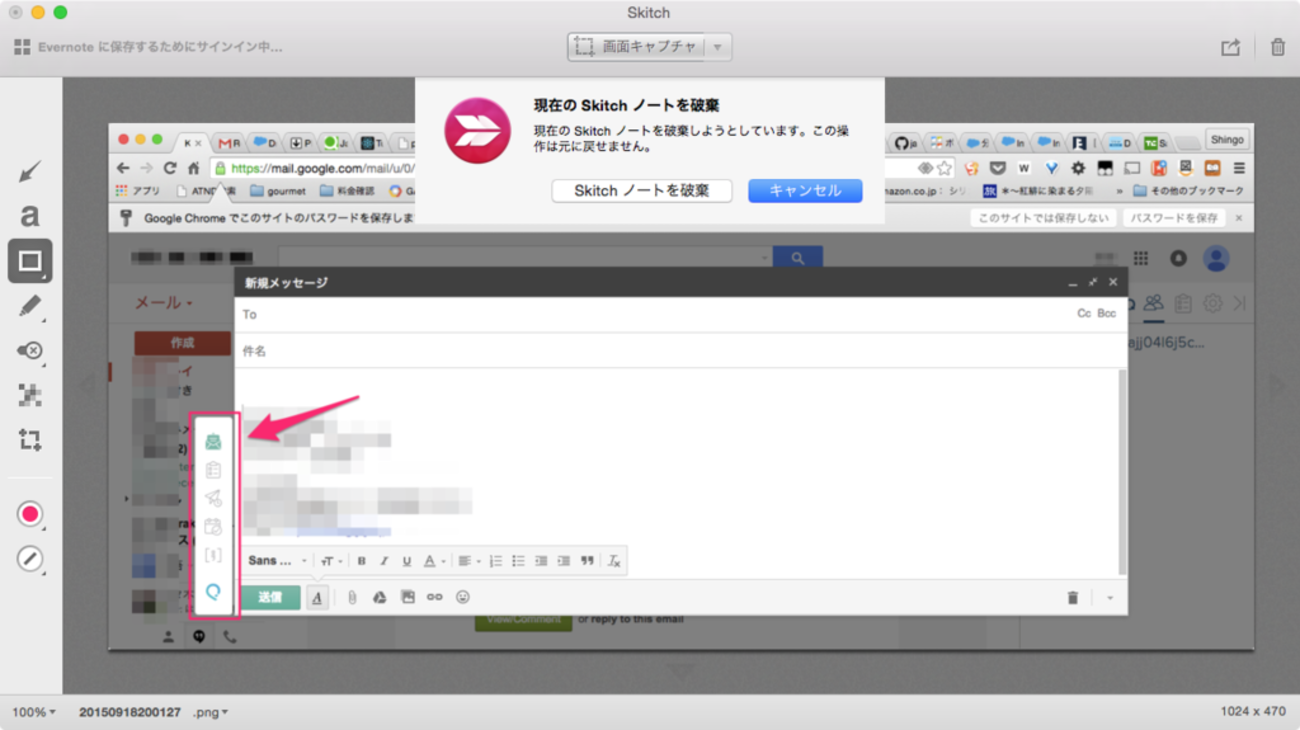The width and height of the screenshot is (1300, 730).
Task: Open the capture mode dropdown arrow
Action: pos(718,47)
